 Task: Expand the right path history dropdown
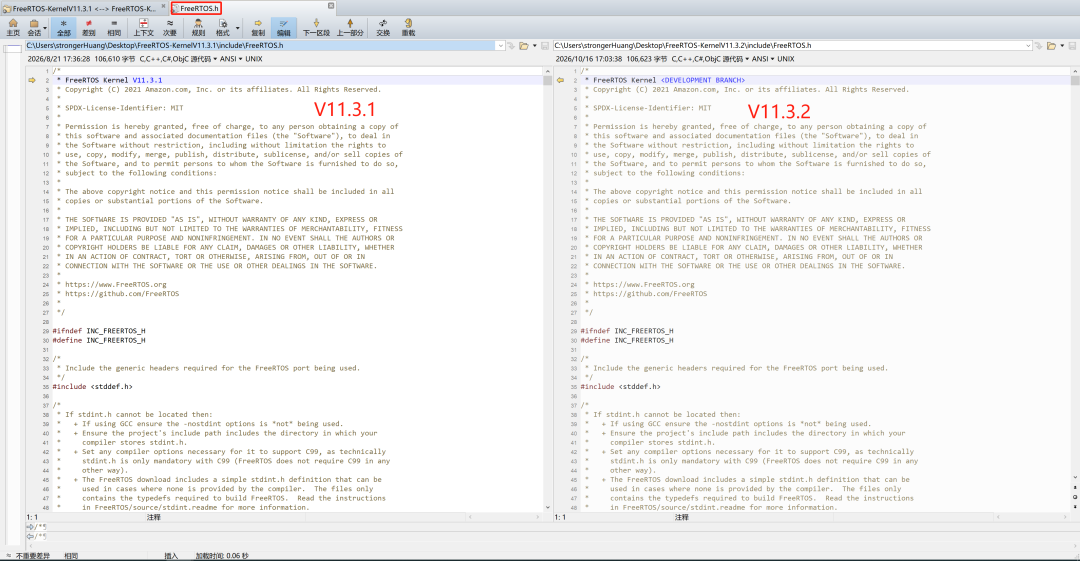(1028, 45)
